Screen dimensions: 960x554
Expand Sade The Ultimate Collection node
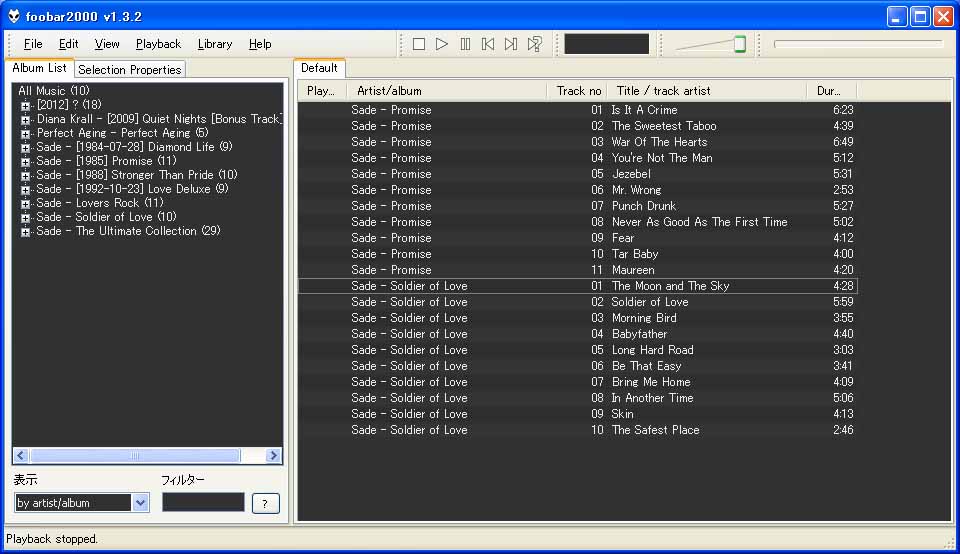coord(25,232)
